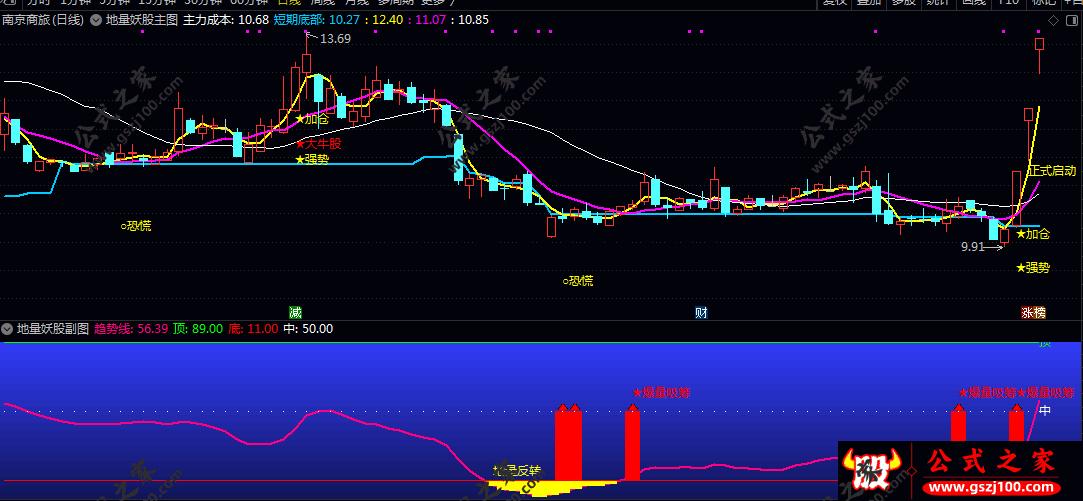Open the 多周期 period tab
This screenshot has width=1083, height=501.
point(395,2)
